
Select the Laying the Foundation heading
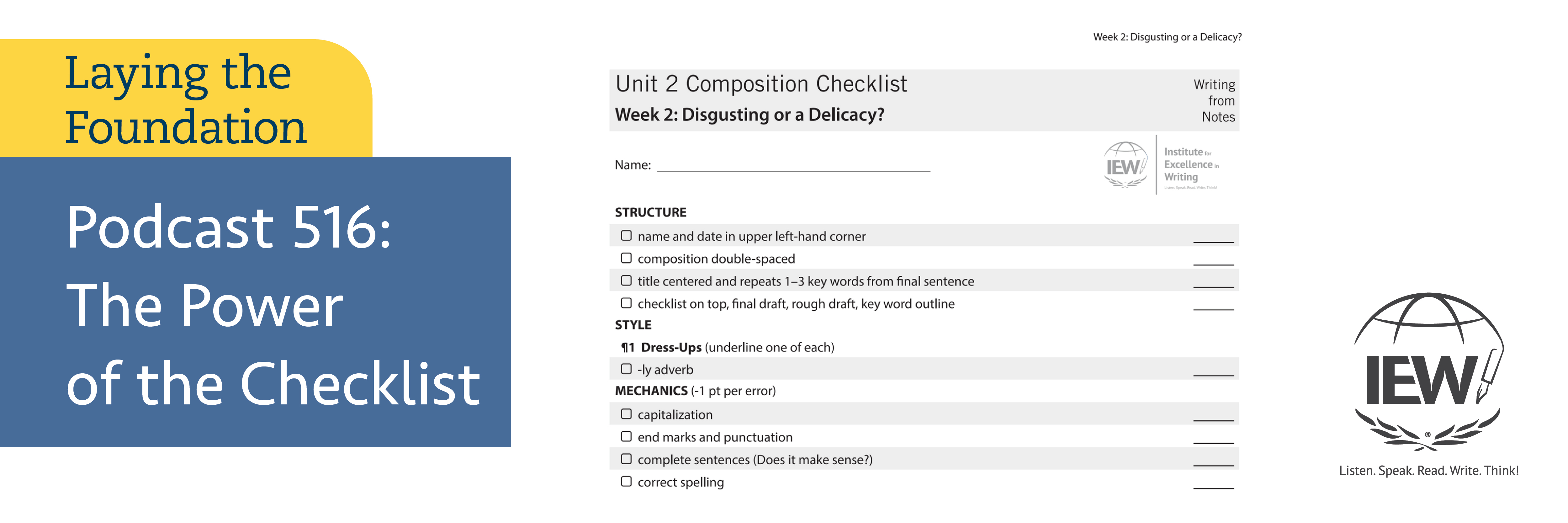[x=185, y=99]
